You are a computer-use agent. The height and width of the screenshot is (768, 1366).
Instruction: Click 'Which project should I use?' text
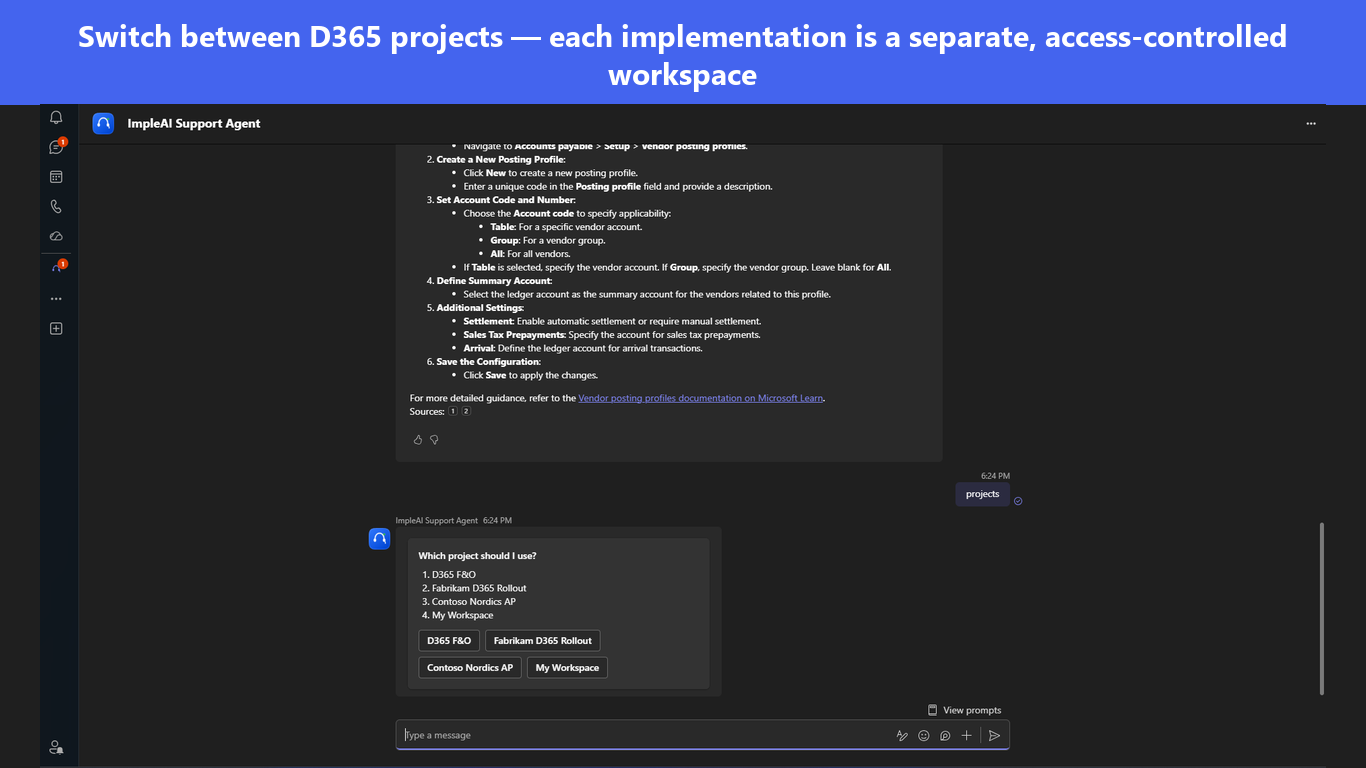click(477, 556)
